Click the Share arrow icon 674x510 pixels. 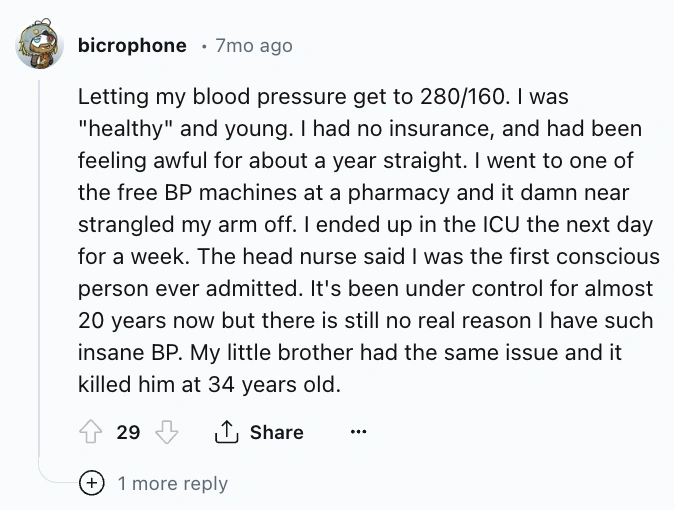[225, 433]
